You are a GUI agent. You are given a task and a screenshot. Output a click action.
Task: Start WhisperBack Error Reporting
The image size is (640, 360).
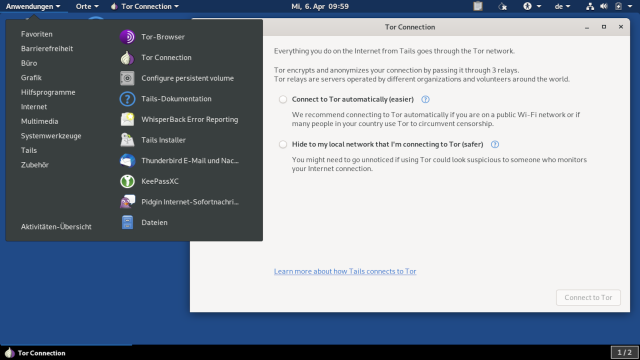pyautogui.click(x=180, y=119)
